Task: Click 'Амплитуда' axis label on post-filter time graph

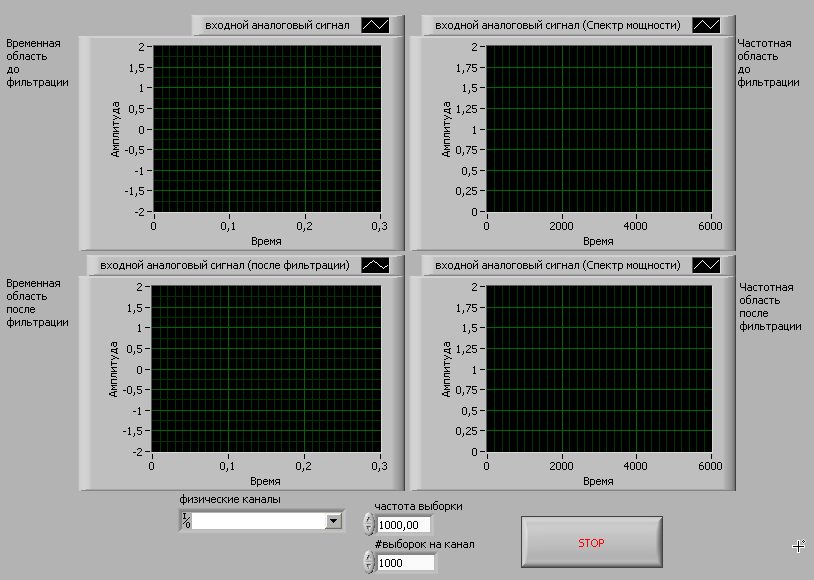Action: (x=114, y=369)
